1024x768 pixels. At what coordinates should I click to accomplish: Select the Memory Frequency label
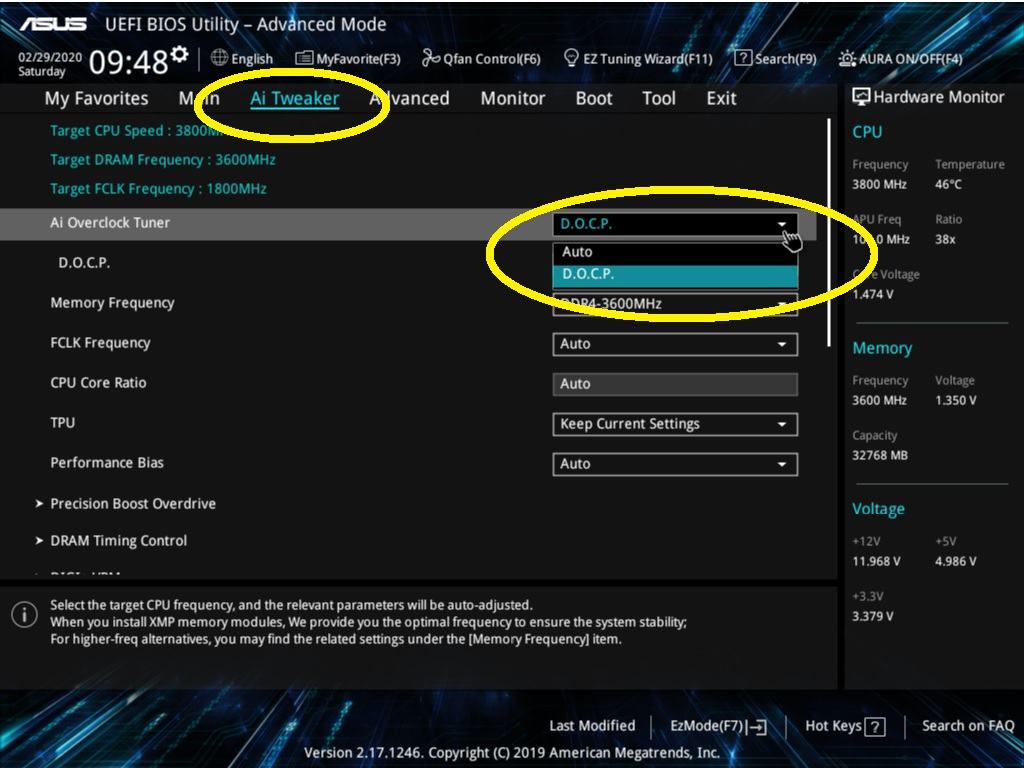coord(112,303)
